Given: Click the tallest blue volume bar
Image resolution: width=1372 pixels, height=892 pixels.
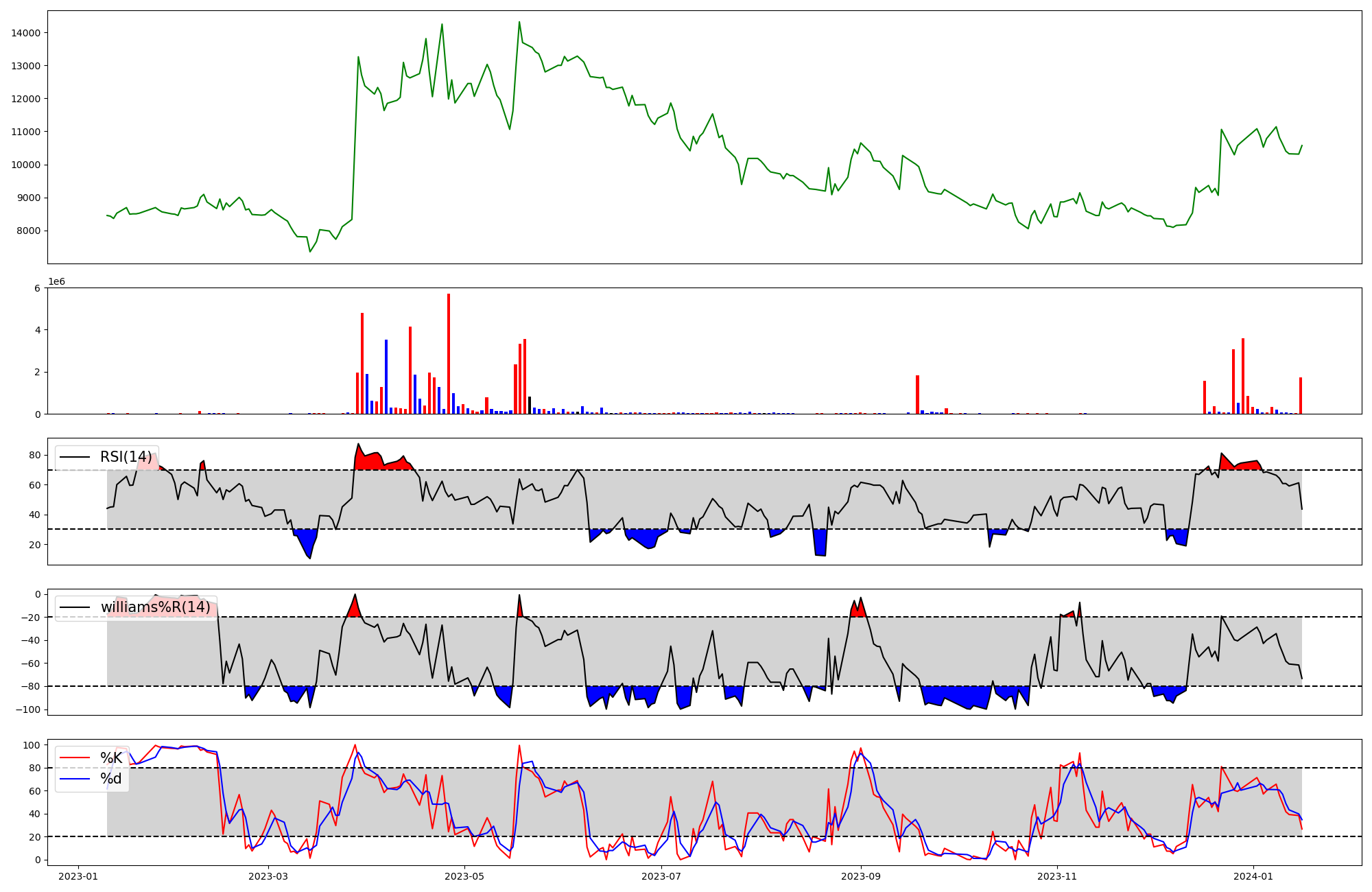Looking at the screenshot, I should pos(386,376).
